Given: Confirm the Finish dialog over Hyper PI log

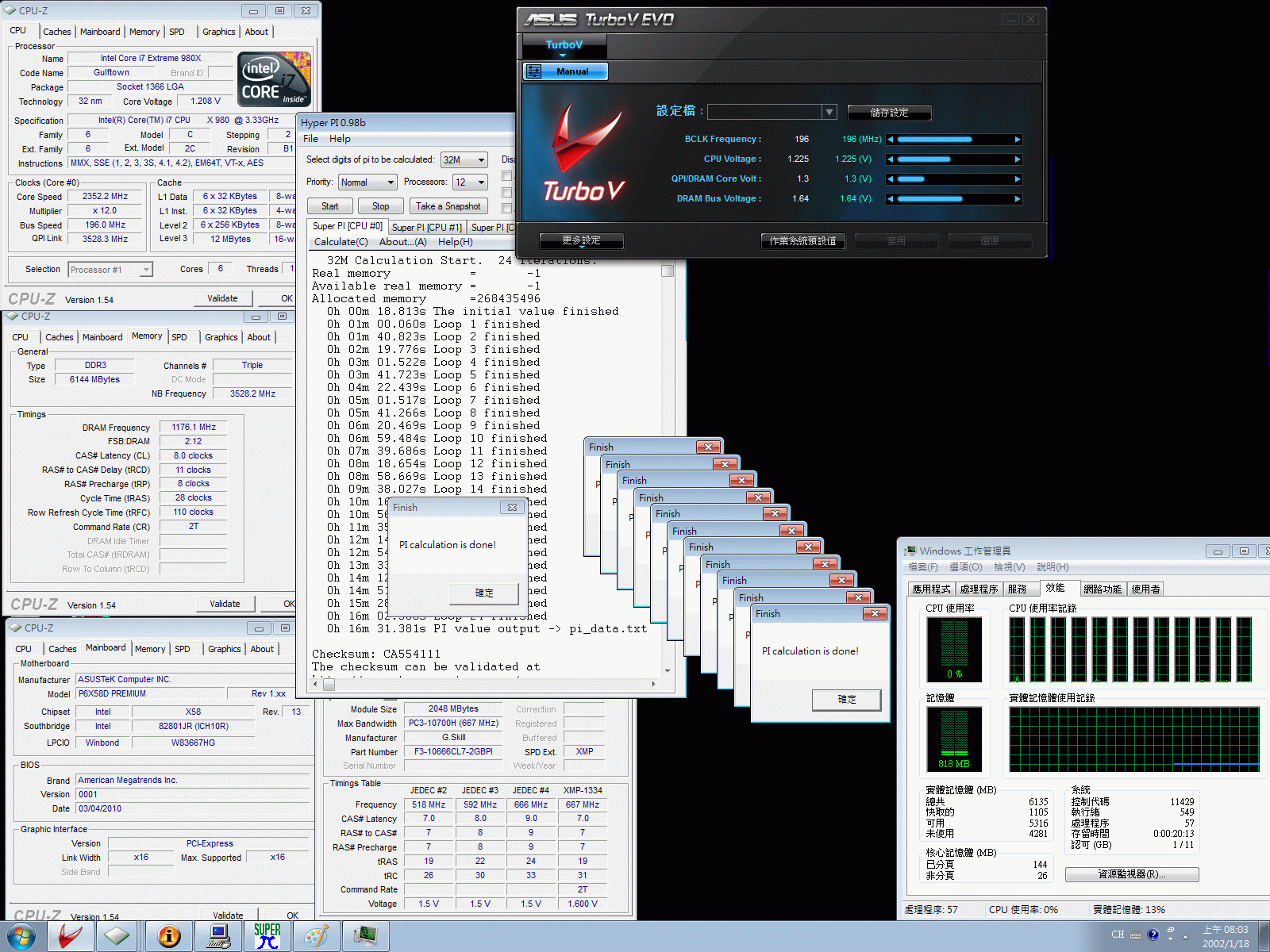Looking at the screenshot, I should coord(484,593).
